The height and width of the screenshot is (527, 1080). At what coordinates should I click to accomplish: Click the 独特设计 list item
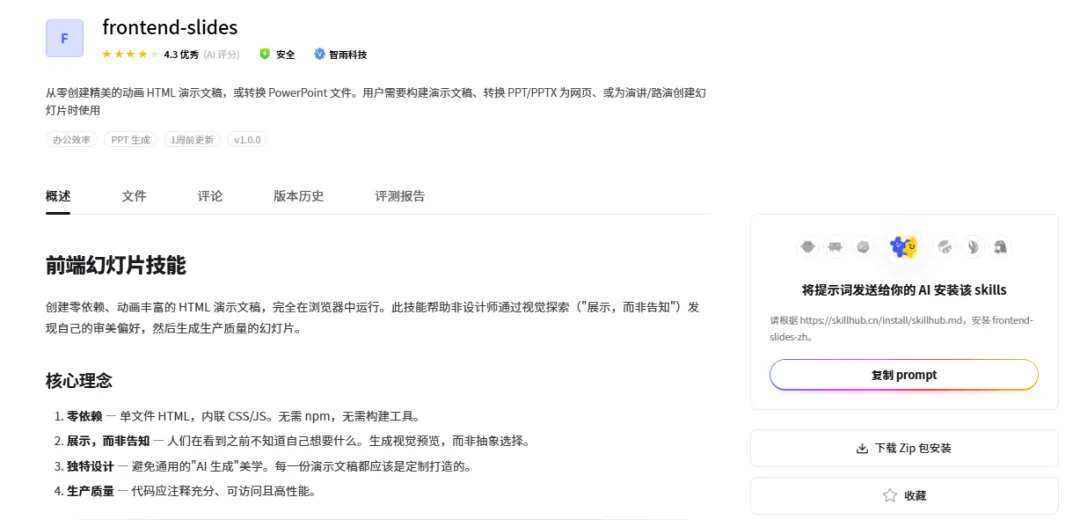(269, 466)
